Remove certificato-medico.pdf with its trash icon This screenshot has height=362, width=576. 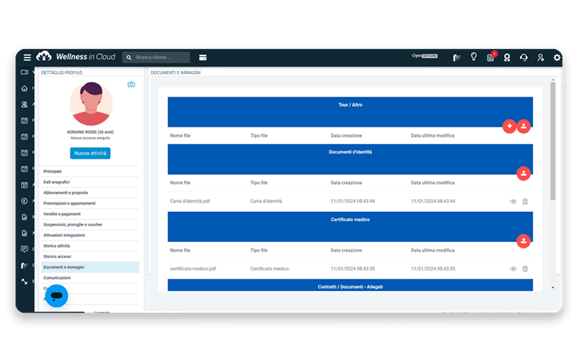(x=525, y=269)
